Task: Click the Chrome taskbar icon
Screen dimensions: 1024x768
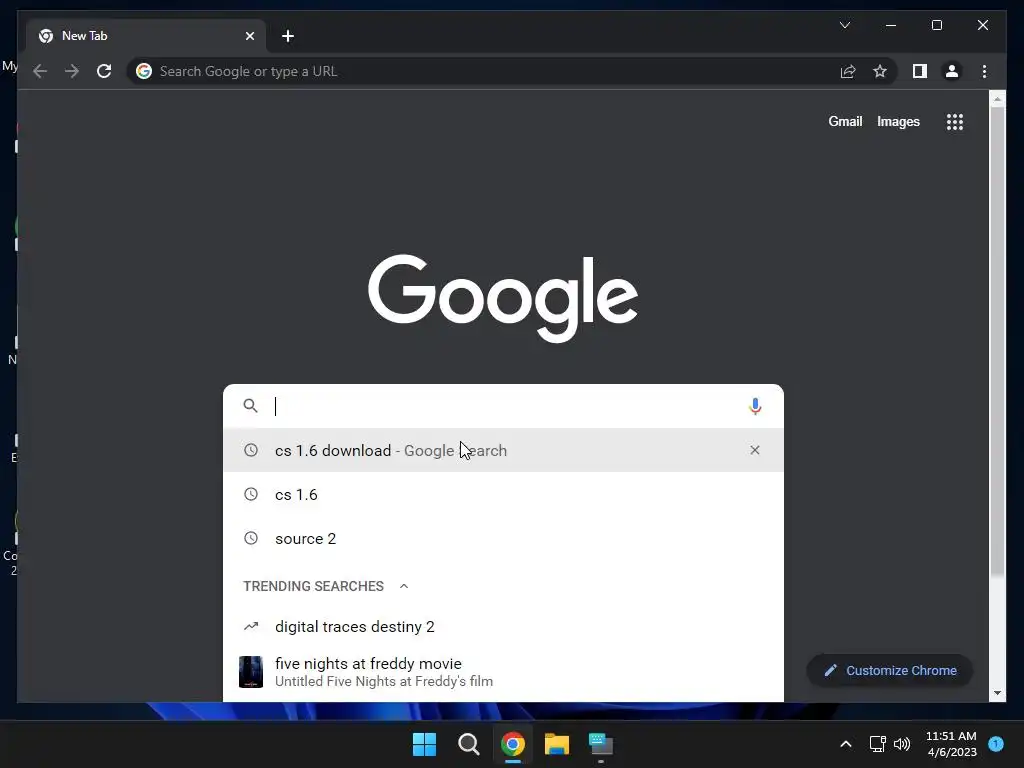Action: (x=513, y=744)
